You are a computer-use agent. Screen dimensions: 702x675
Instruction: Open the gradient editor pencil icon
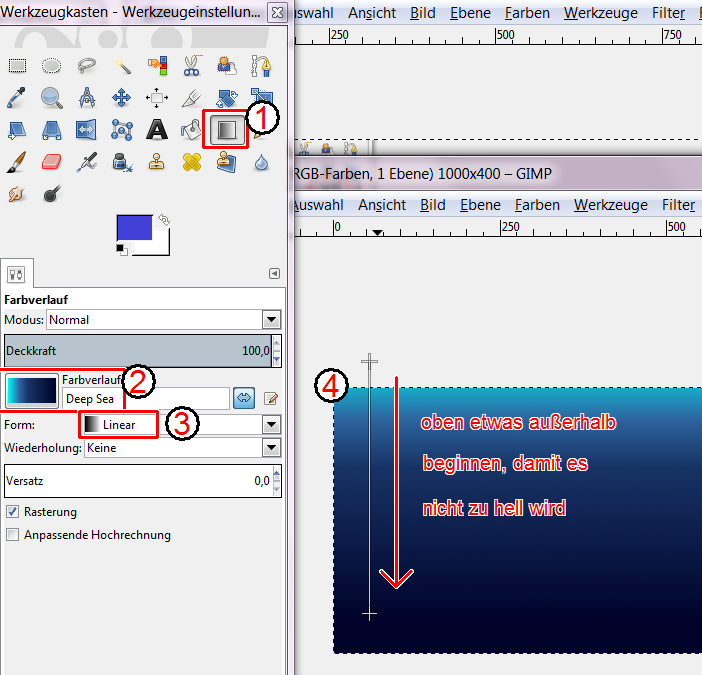pos(271,398)
